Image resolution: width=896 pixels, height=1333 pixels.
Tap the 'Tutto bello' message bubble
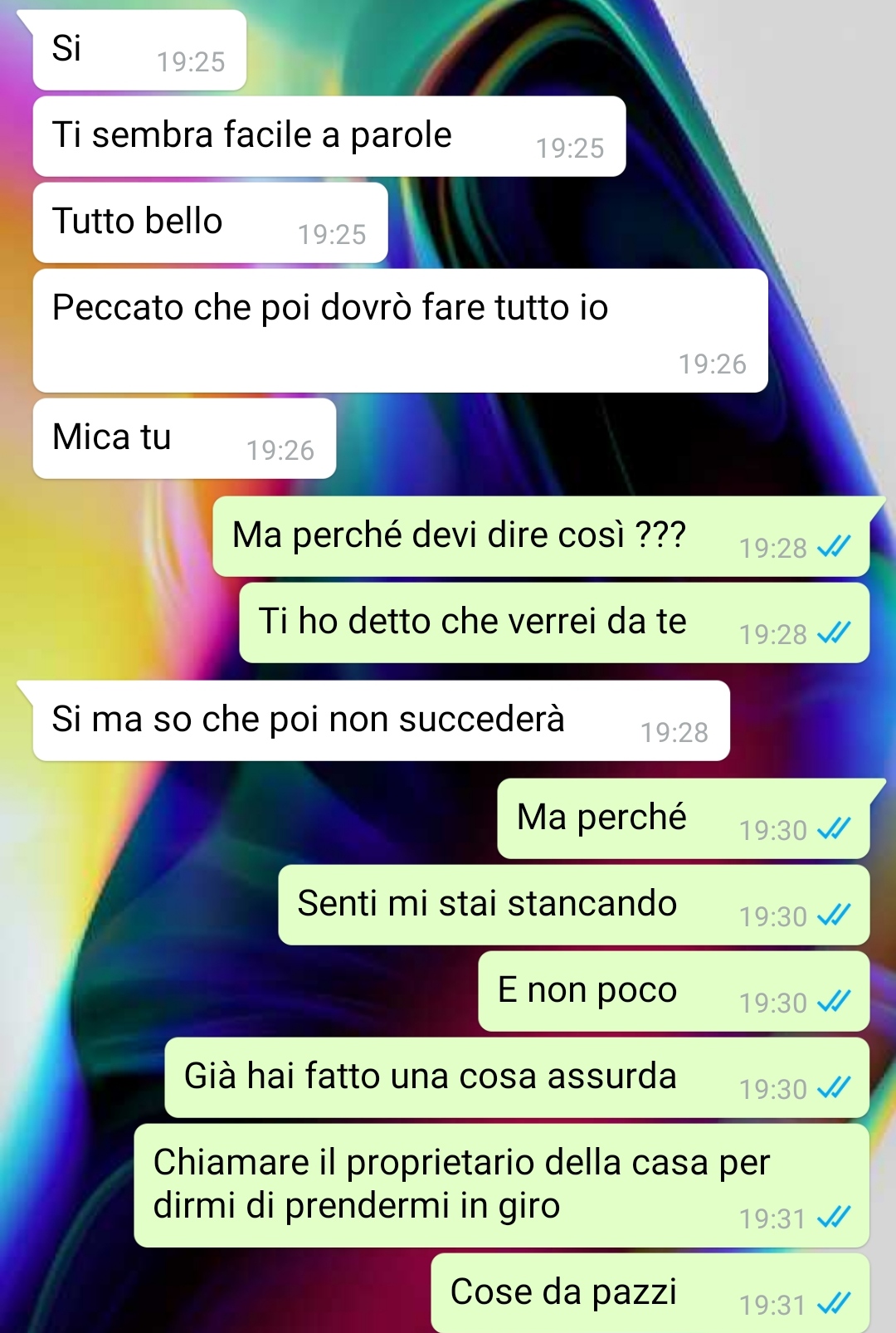[x=211, y=222]
